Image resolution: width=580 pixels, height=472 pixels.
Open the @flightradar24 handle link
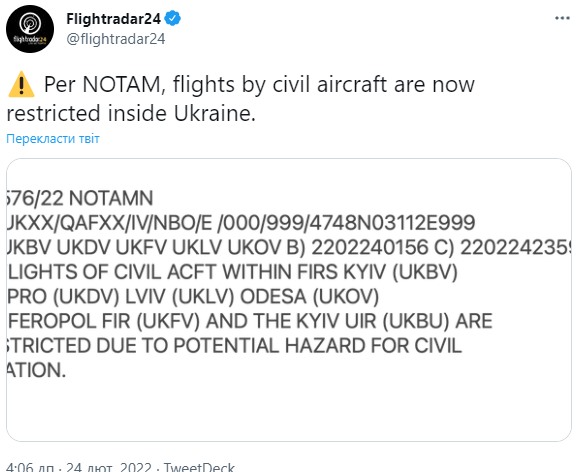[x=116, y=39]
